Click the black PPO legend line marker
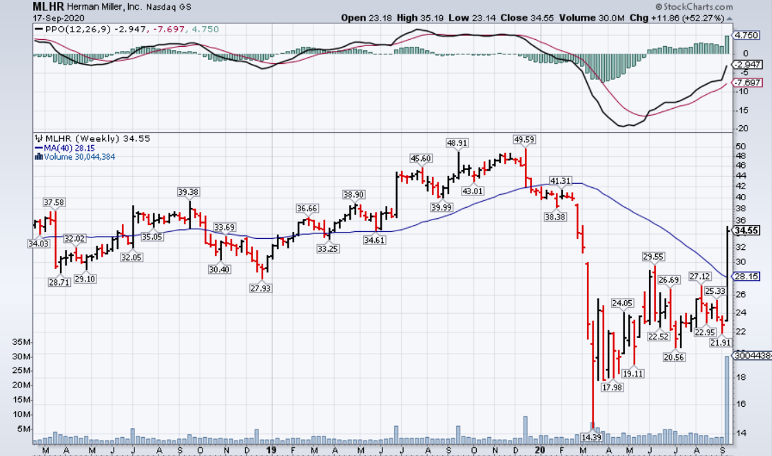 pyautogui.click(x=38, y=30)
